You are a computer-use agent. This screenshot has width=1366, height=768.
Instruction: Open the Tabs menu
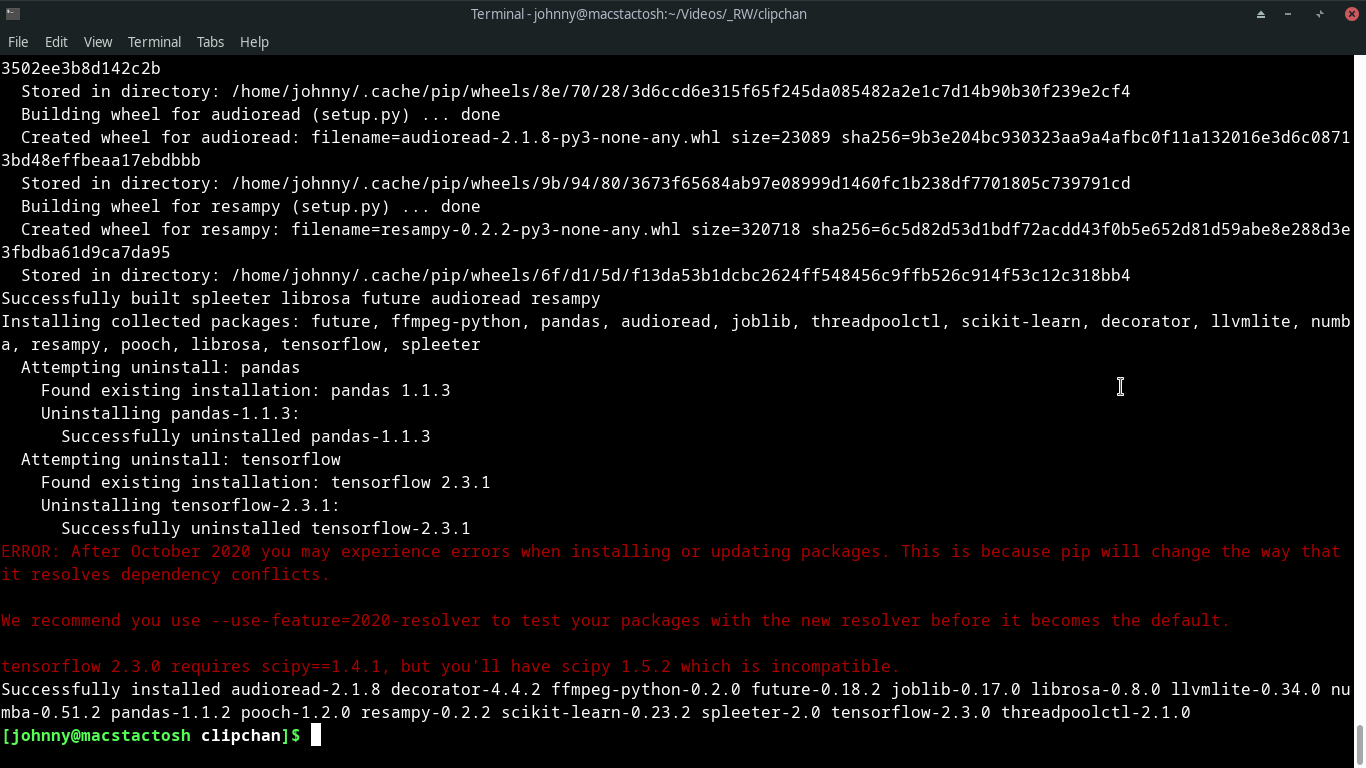210,42
